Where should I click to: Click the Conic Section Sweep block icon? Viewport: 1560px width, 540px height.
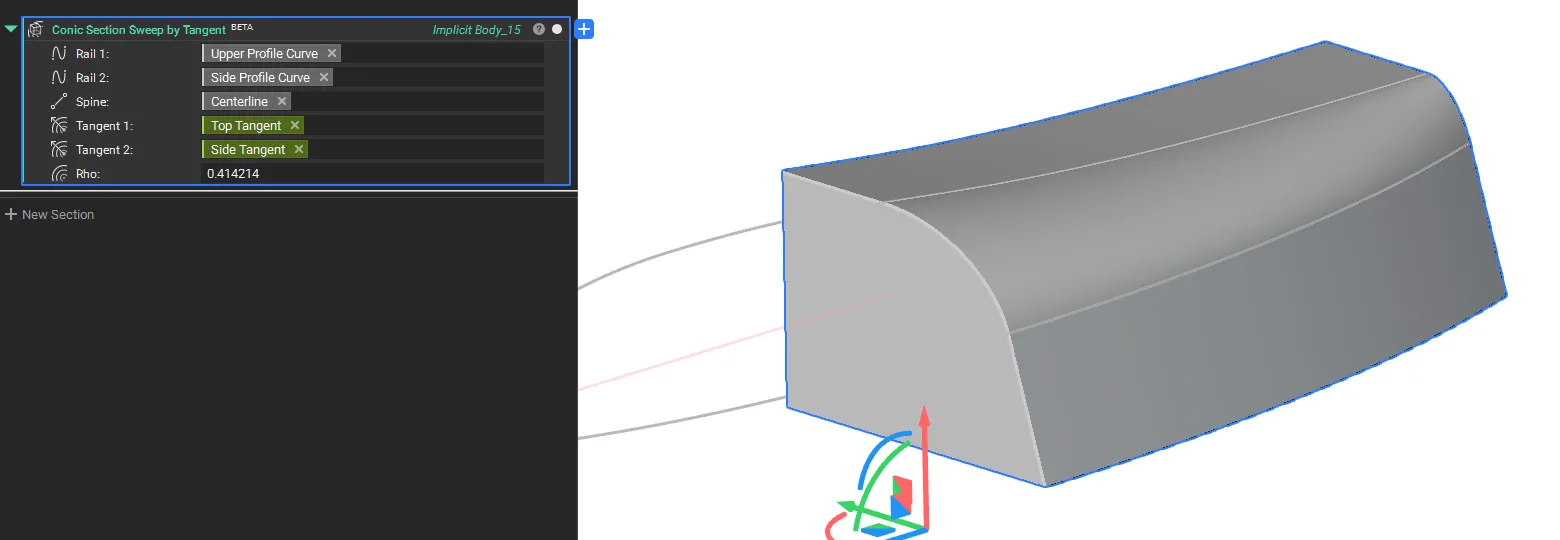[x=35, y=30]
